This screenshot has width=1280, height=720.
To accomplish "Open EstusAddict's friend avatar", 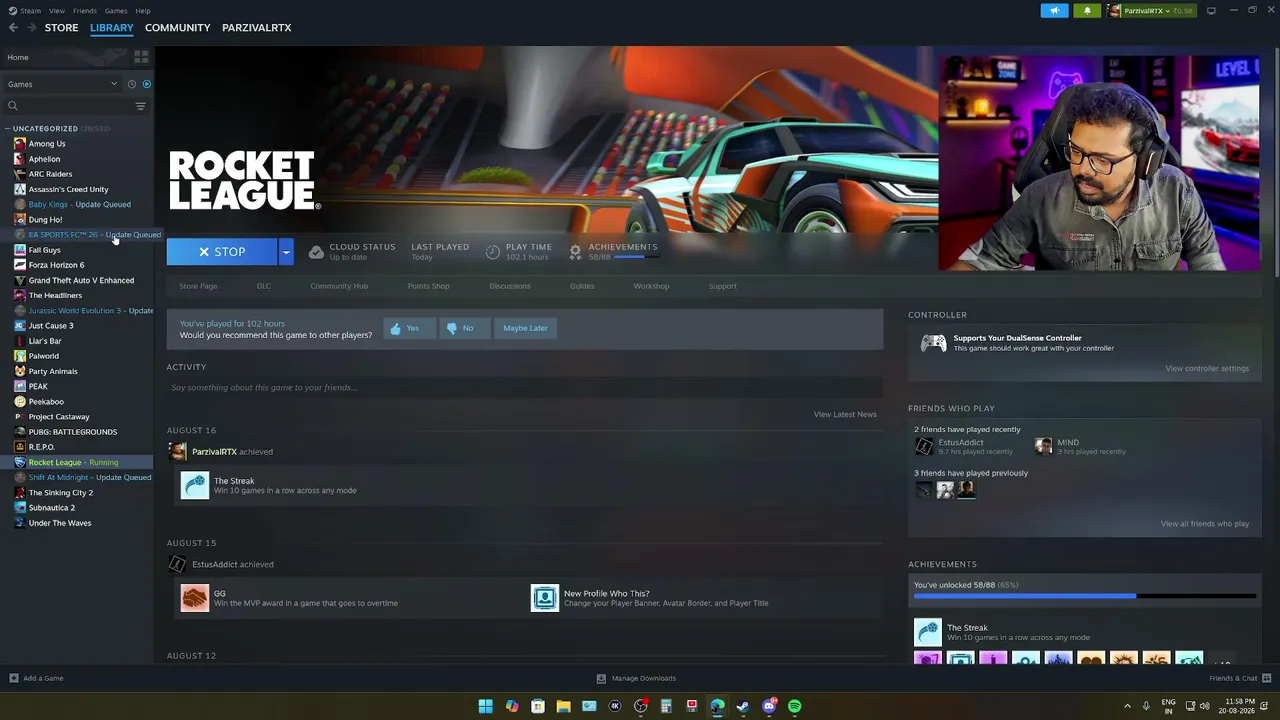I will [x=924, y=447].
